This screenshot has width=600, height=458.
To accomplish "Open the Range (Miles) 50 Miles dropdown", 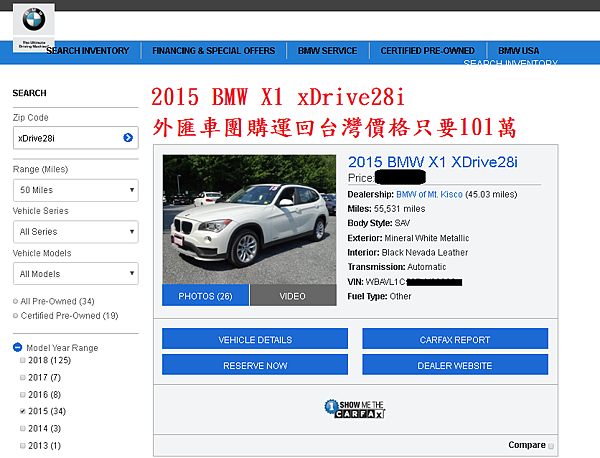I will pos(76,190).
